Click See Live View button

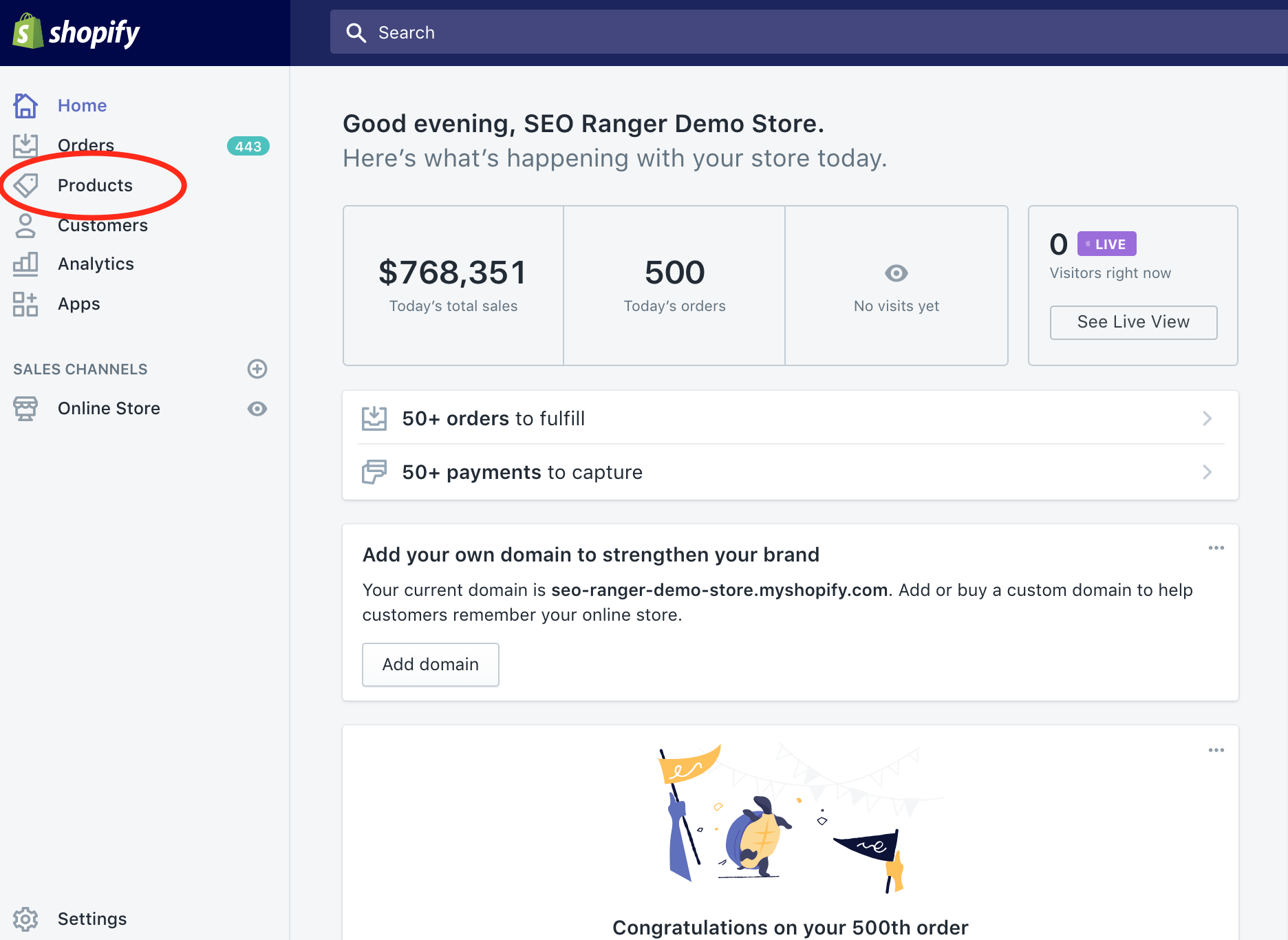click(x=1133, y=322)
